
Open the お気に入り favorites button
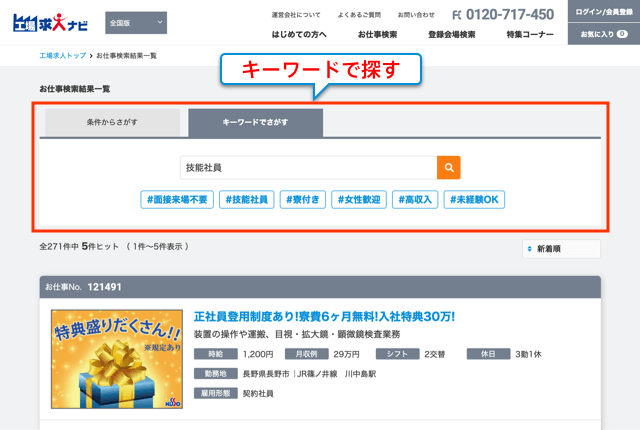tap(603, 34)
